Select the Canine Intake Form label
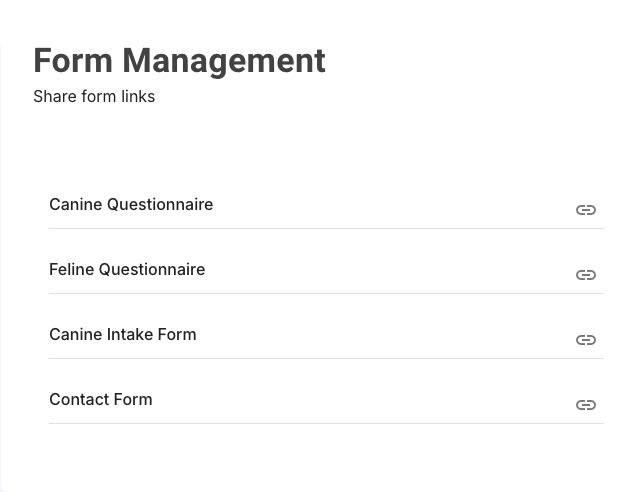This screenshot has height=492, width=640. pyautogui.click(x=123, y=334)
